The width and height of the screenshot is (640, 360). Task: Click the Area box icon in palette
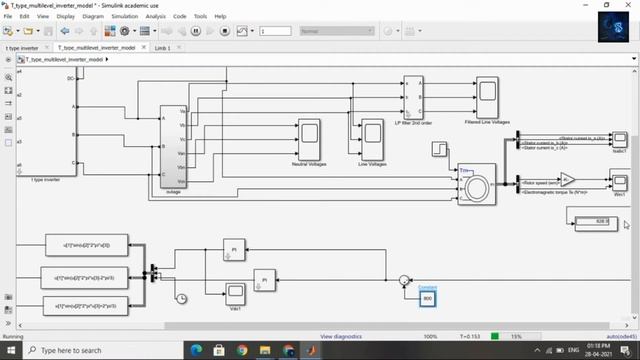(8, 143)
